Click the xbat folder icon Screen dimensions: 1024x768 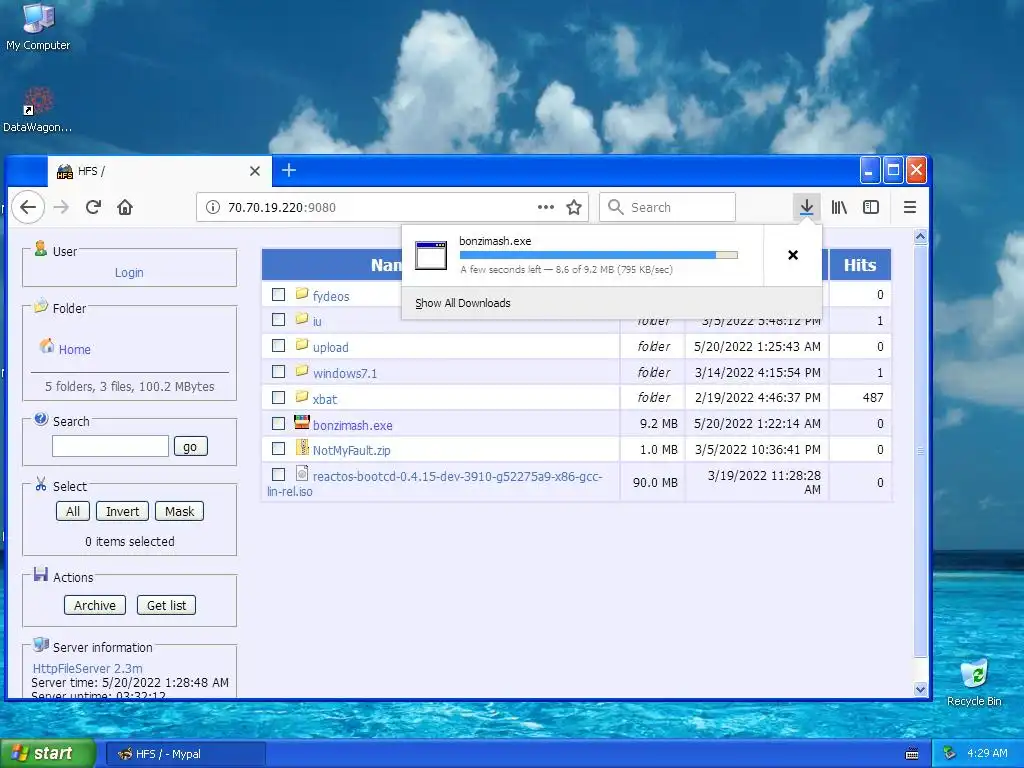pos(302,396)
